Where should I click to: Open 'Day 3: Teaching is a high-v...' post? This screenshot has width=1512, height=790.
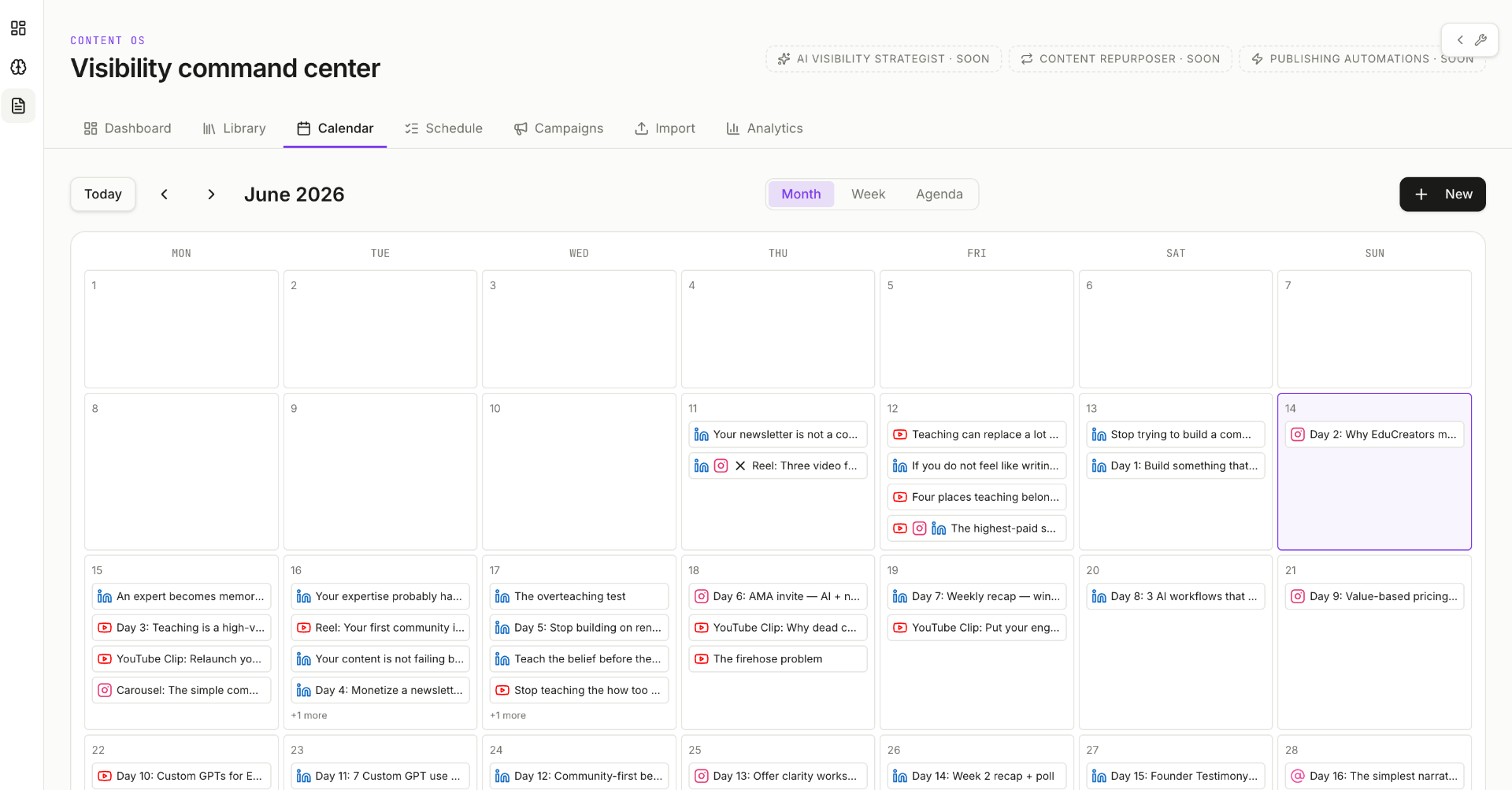click(181, 628)
